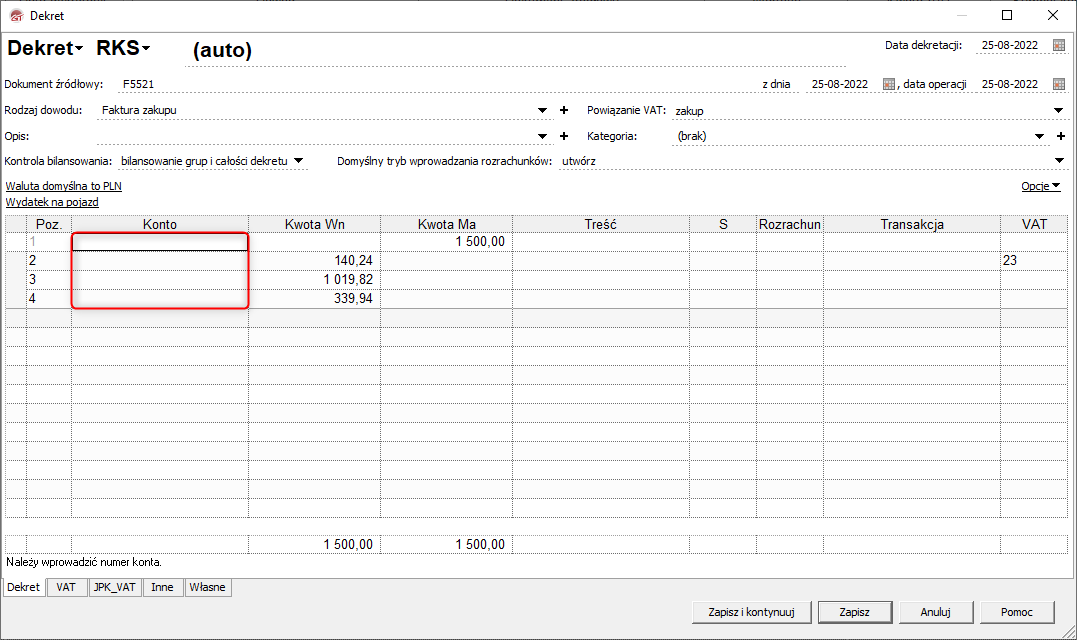Click Wydatek na pojazd link
Screen dimensions: 1077x640
coord(52,203)
